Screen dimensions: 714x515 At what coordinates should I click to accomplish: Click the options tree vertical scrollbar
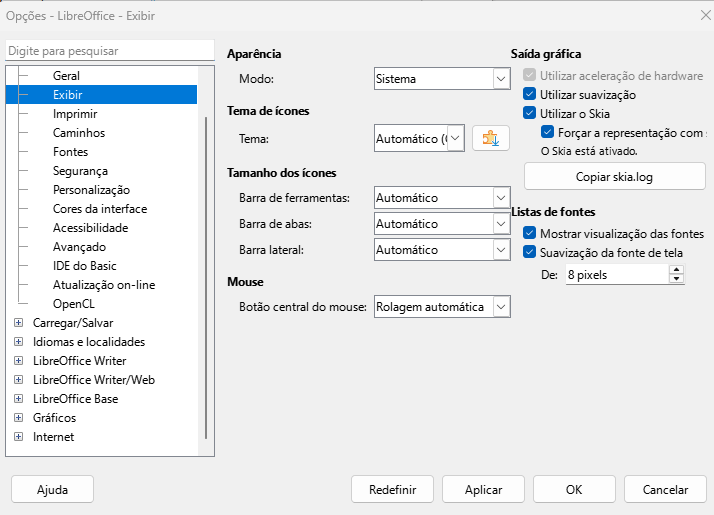point(206,278)
